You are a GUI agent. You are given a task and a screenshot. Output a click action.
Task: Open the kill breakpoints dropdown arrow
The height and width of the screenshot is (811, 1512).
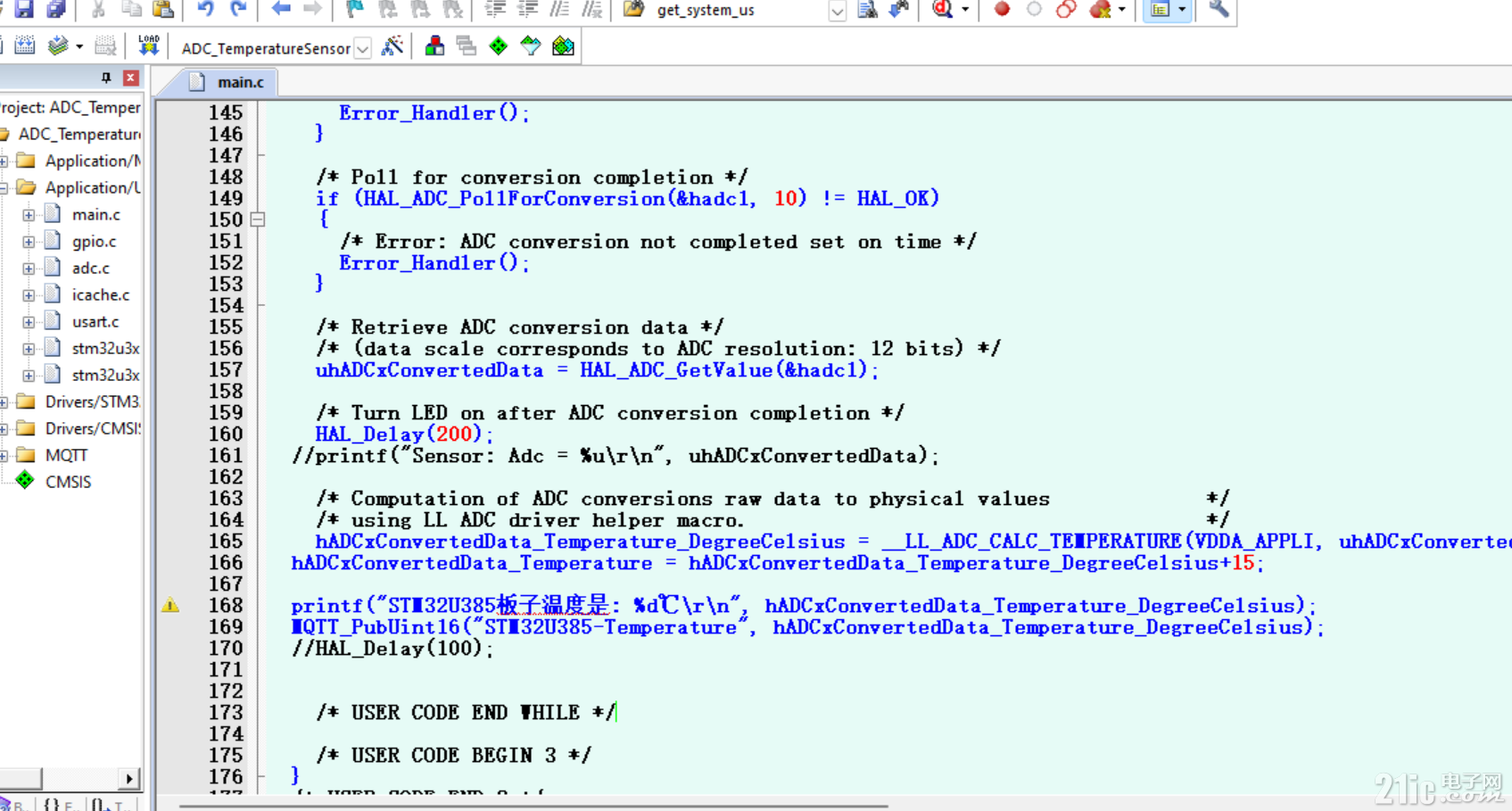(1122, 10)
